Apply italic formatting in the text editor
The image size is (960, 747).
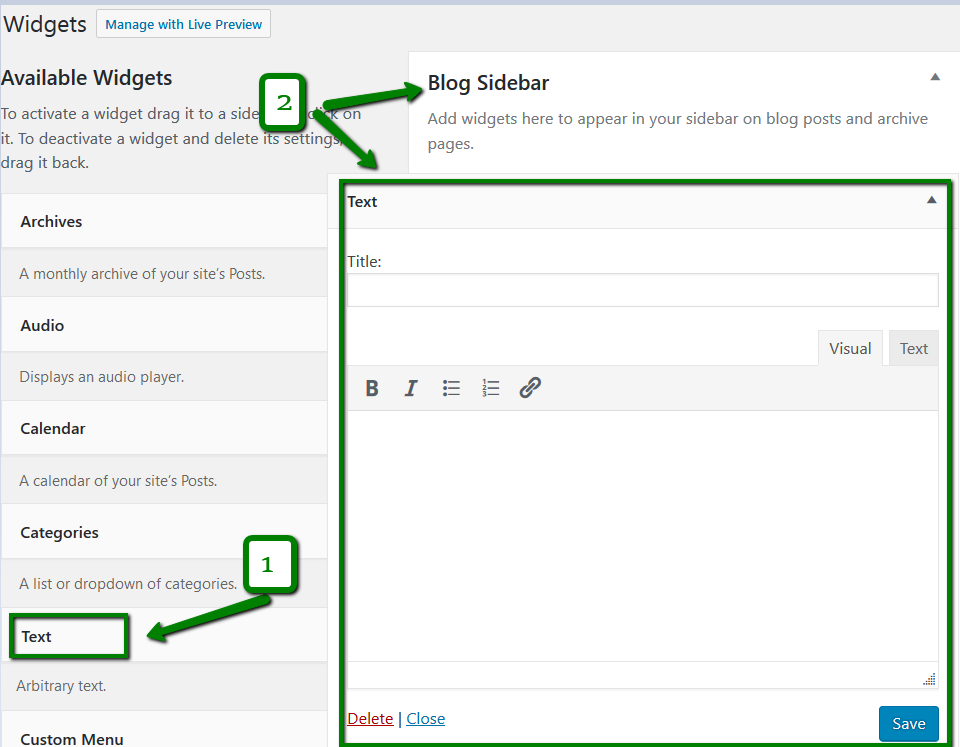click(x=411, y=388)
